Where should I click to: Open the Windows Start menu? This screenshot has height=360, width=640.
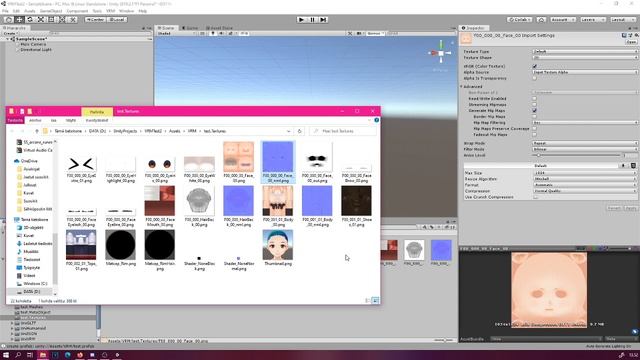(x=6, y=355)
